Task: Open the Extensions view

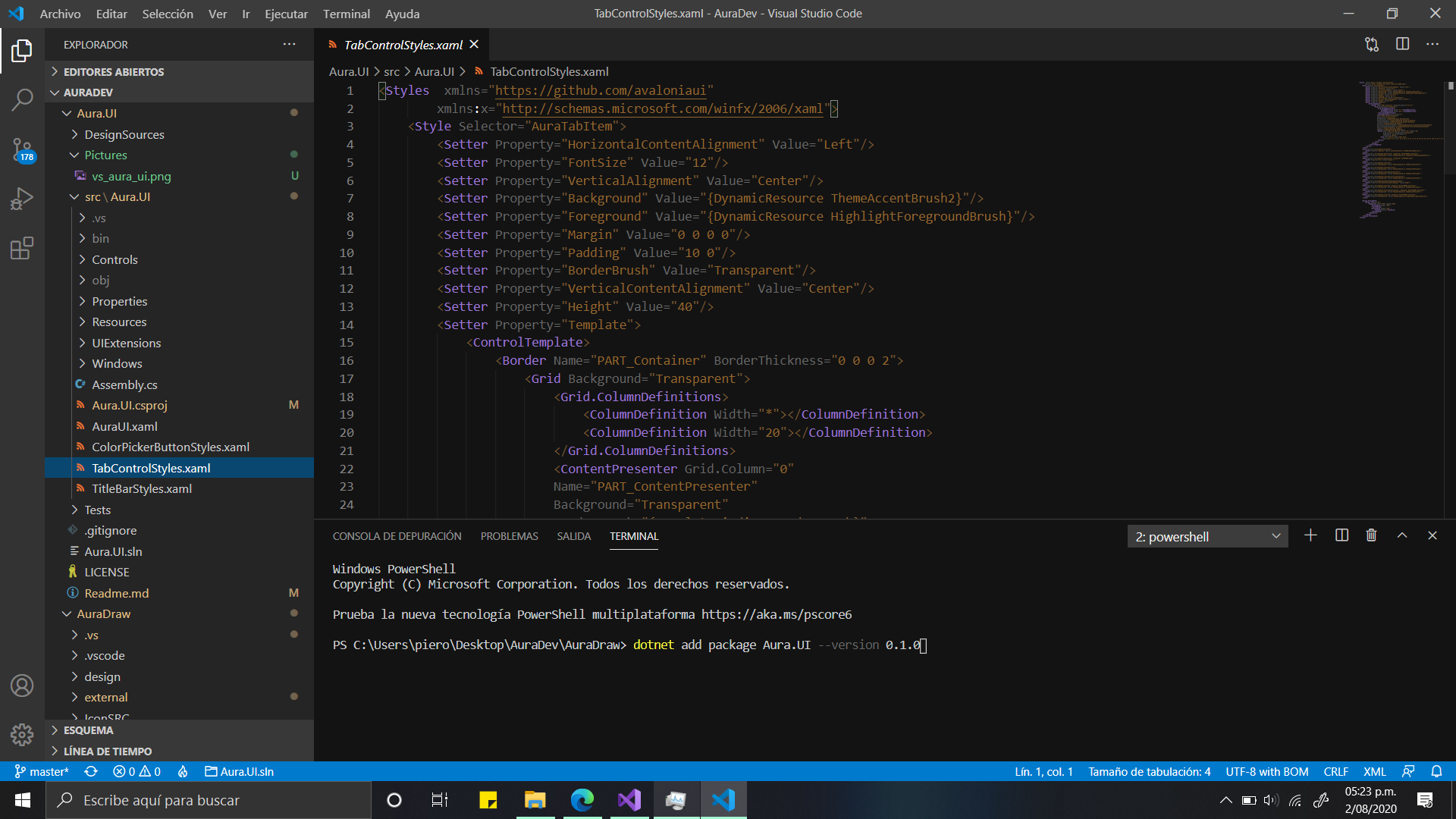Action: tap(22, 248)
